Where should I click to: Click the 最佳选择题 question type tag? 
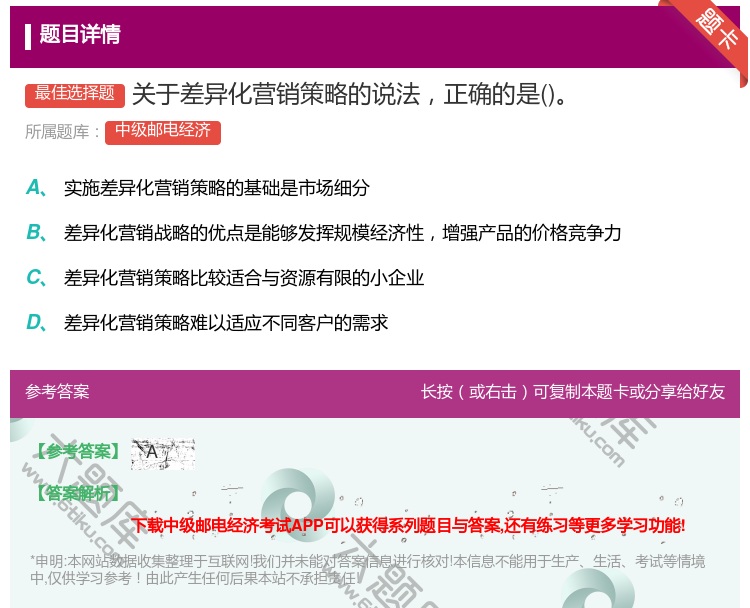pos(75,94)
